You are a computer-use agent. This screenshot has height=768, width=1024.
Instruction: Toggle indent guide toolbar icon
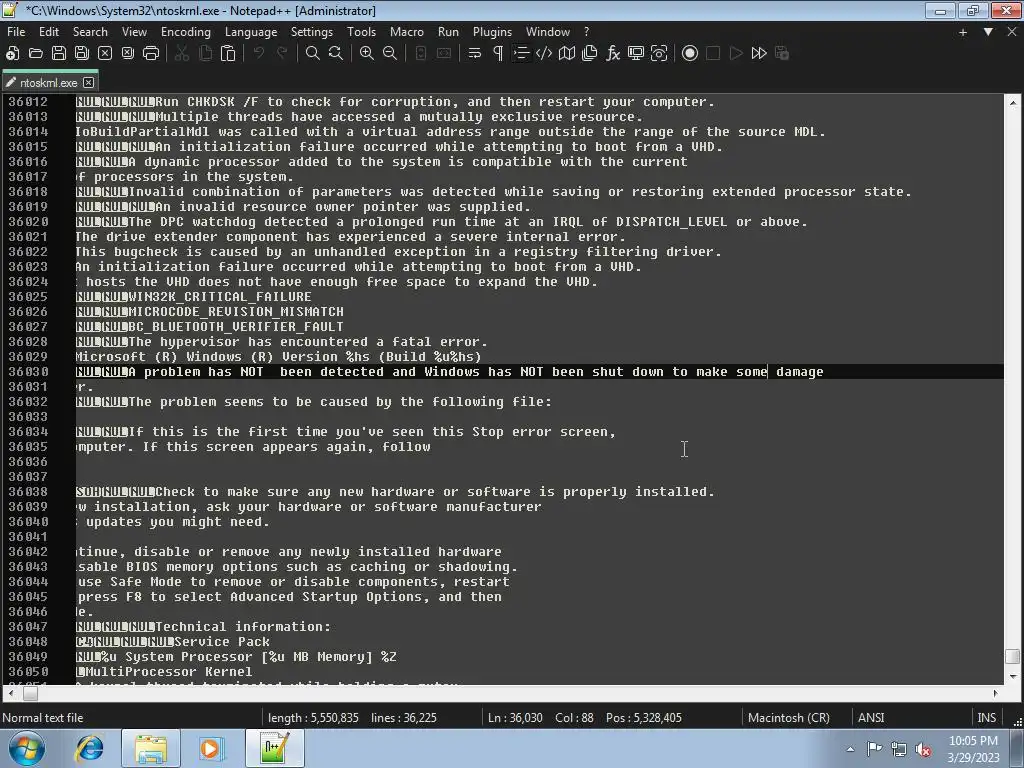520,54
